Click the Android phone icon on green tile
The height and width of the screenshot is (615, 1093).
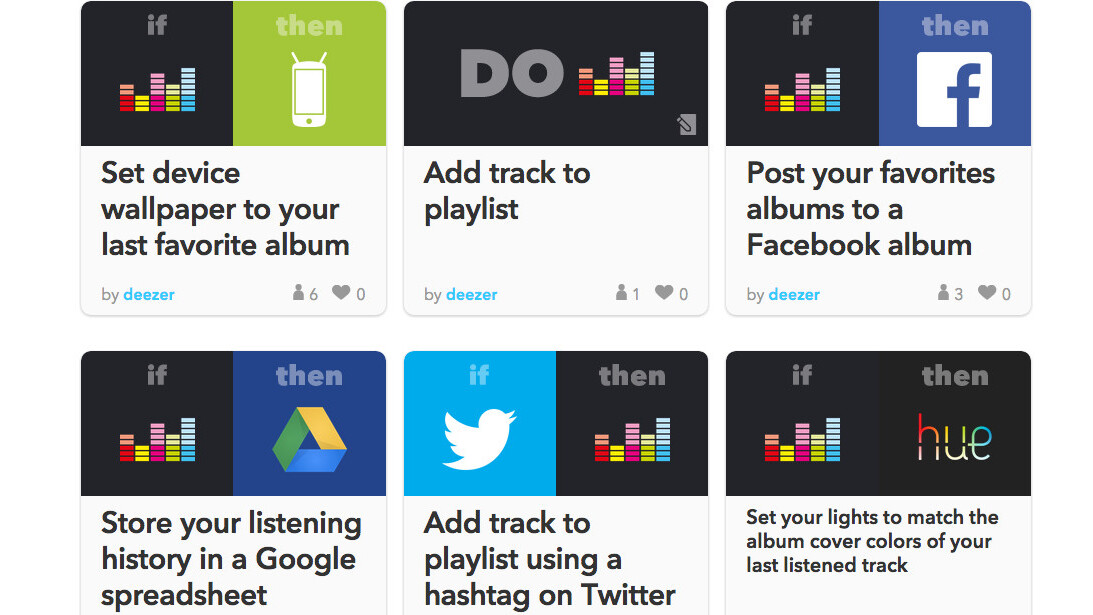tap(309, 90)
